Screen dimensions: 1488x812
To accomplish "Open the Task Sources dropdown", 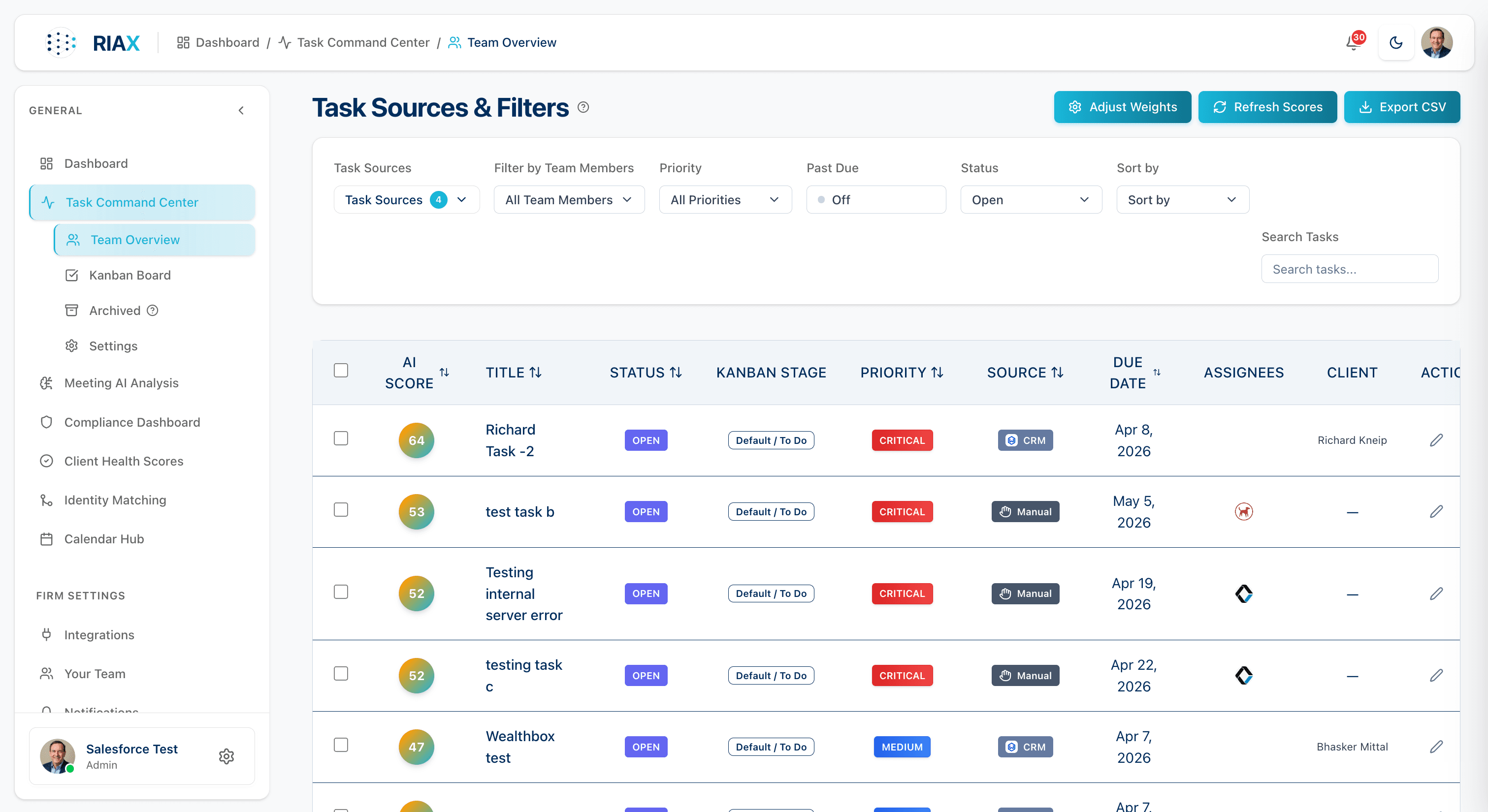I will pos(407,200).
